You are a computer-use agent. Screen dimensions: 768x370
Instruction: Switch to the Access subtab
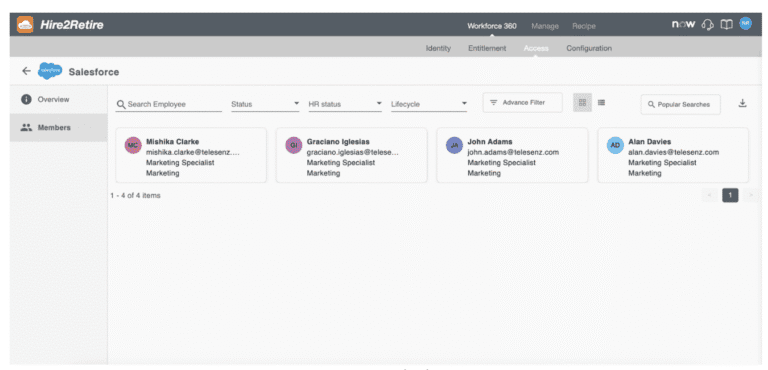pos(536,49)
